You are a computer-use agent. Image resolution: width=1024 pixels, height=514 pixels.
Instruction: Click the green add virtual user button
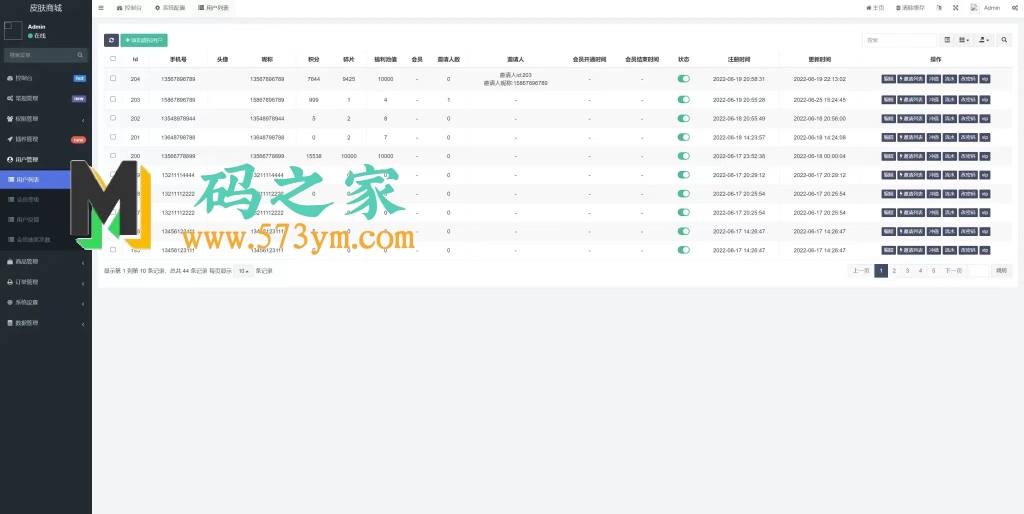pos(144,40)
